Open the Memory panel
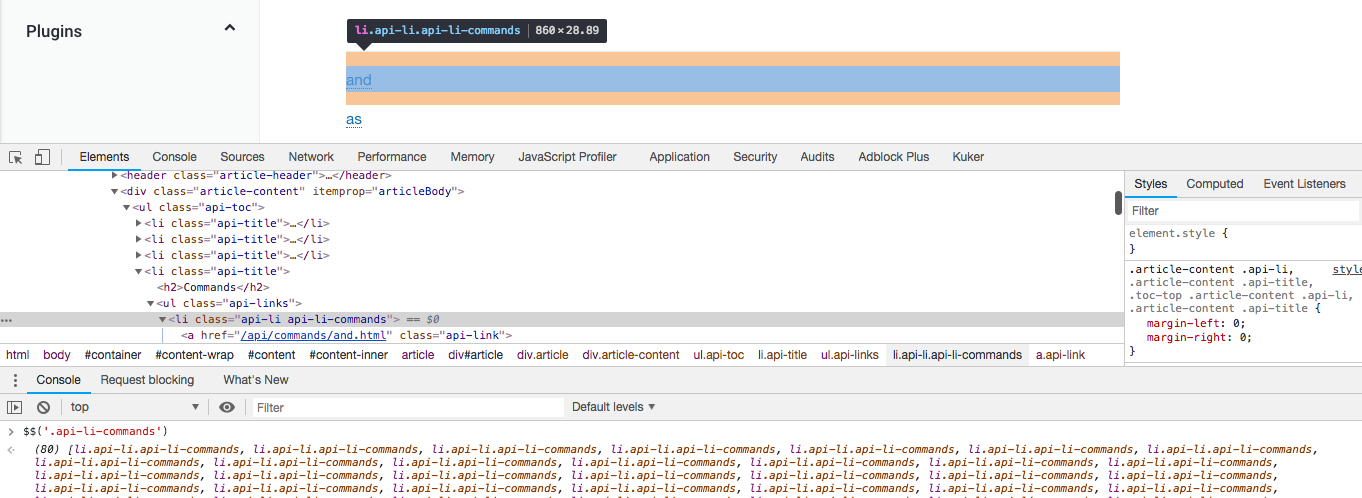 [x=472, y=157]
